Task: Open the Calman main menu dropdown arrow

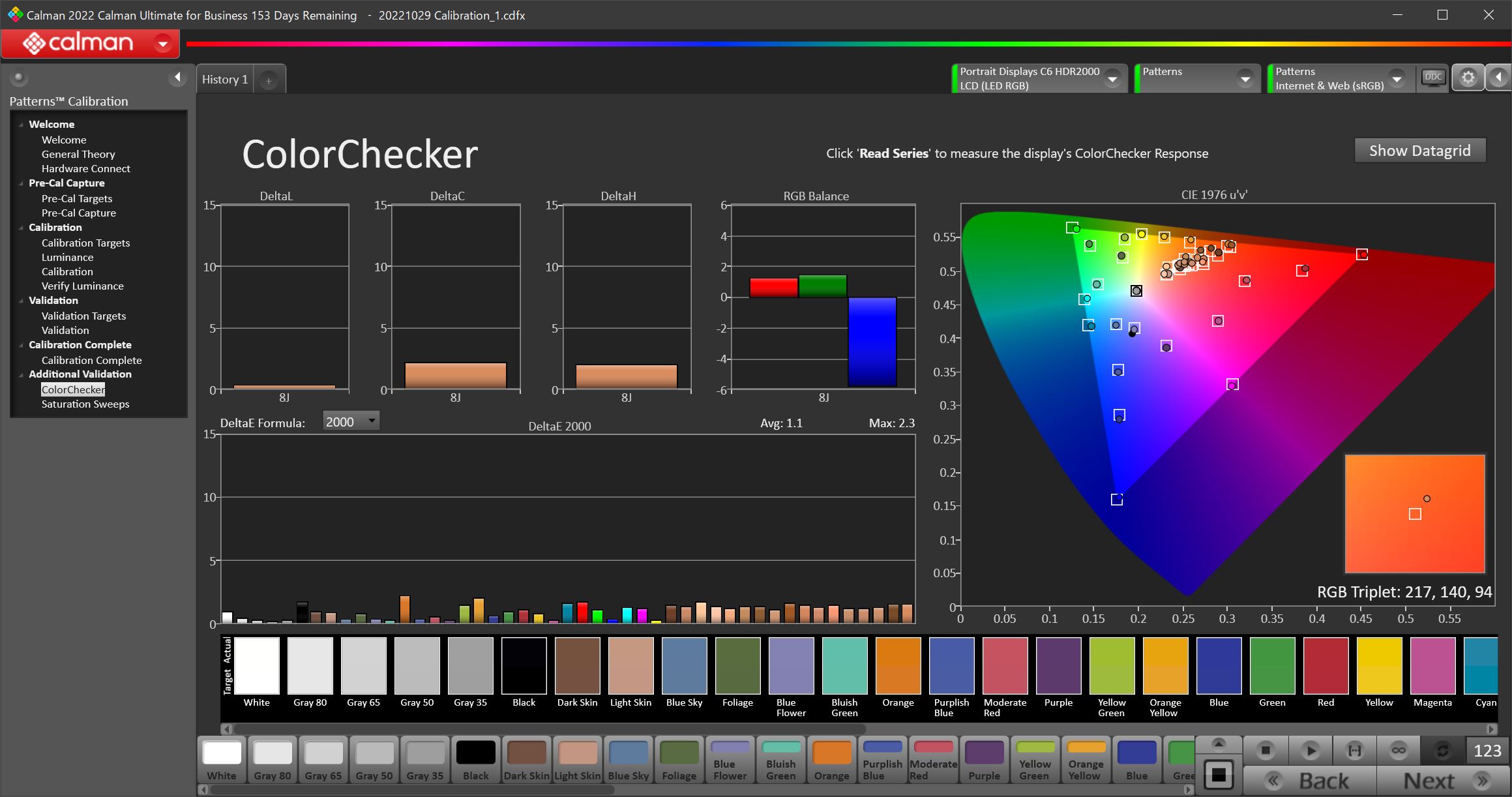Action: (x=162, y=44)
